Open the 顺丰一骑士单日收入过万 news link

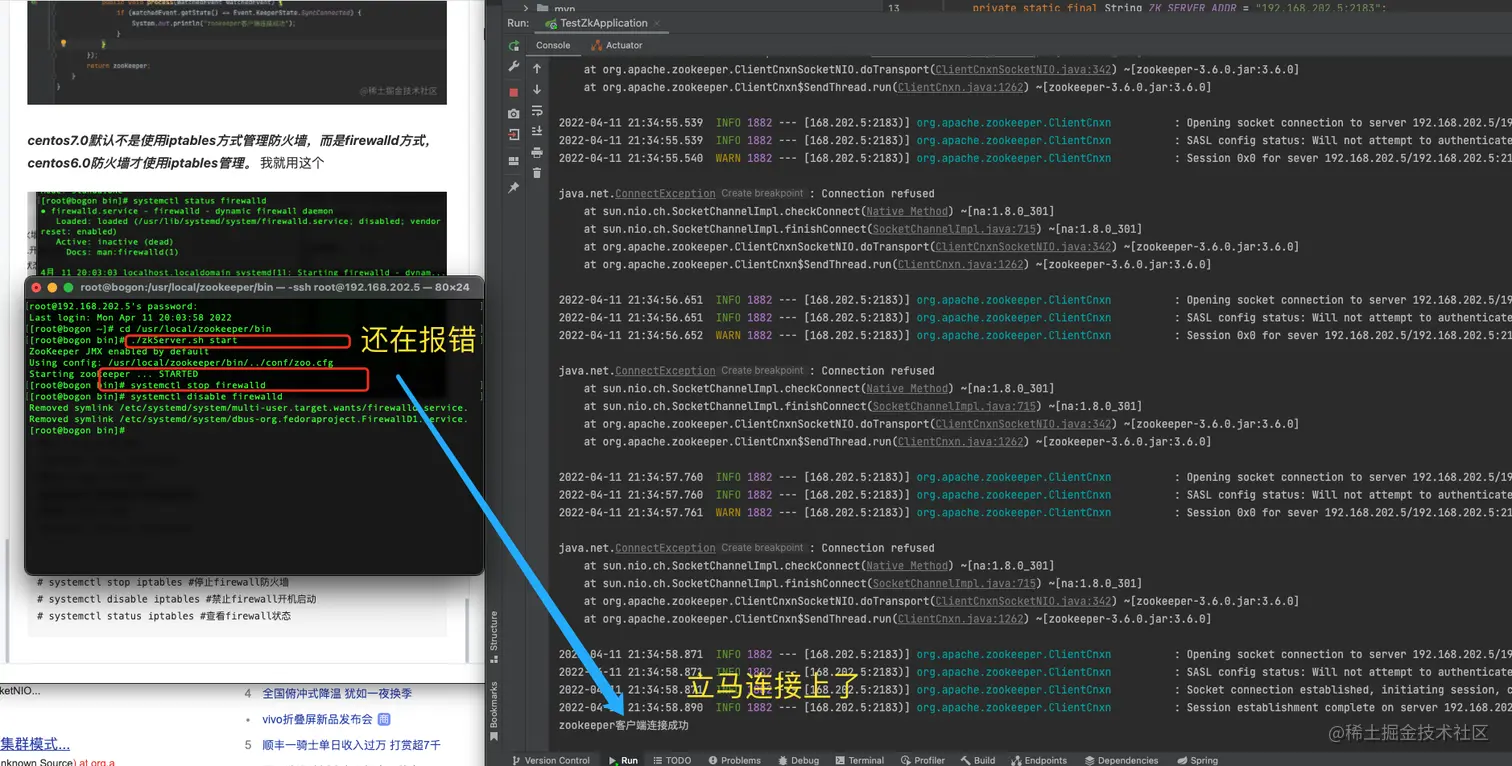click(x=351, y=745)
